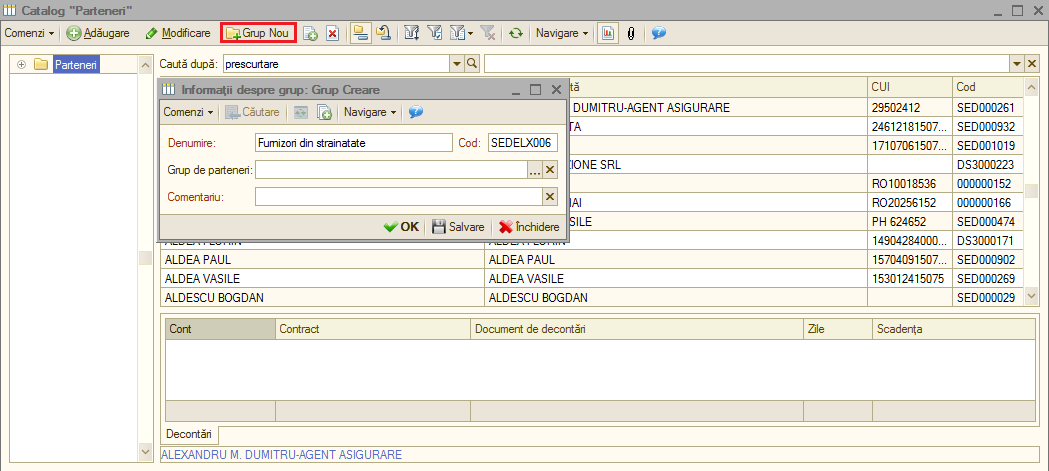Open help from the main toolbar bubble icon
This screenshot has height=471, width=1049.
click(x=658, y=33)
